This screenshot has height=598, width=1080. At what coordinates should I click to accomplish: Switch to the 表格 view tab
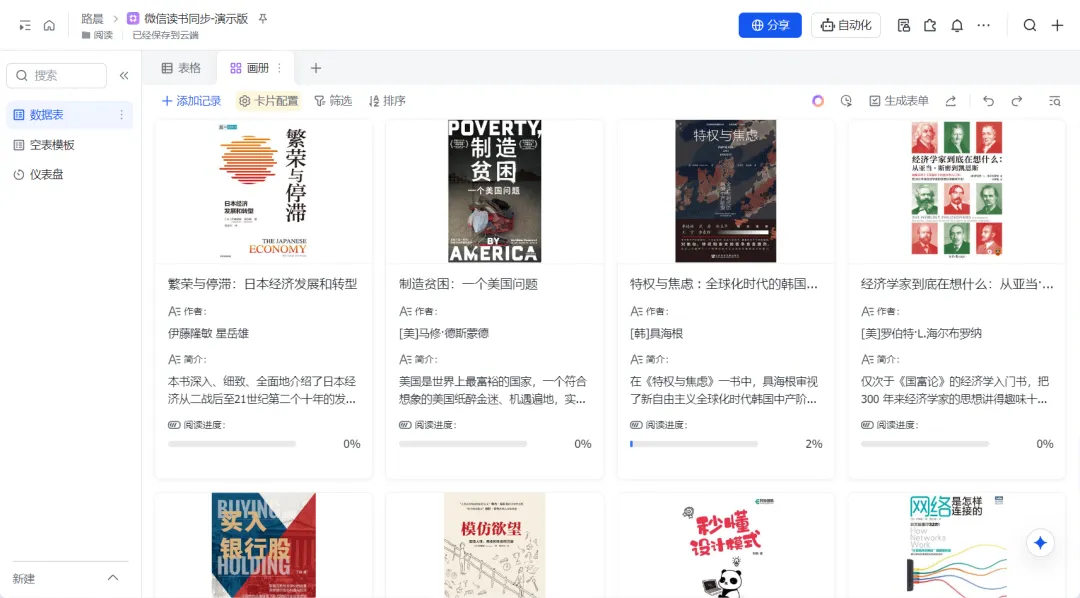pos(181,68)
